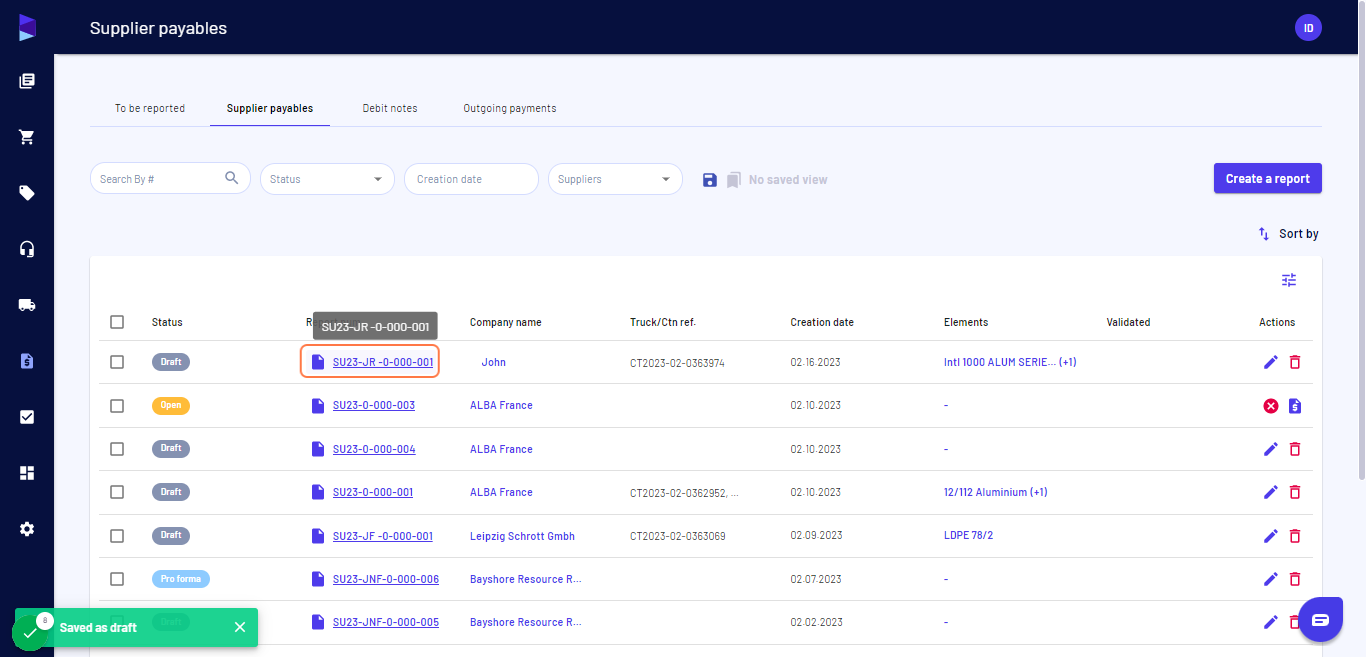
Task: Click the Pro forma status badge
Action: [181, 579]
